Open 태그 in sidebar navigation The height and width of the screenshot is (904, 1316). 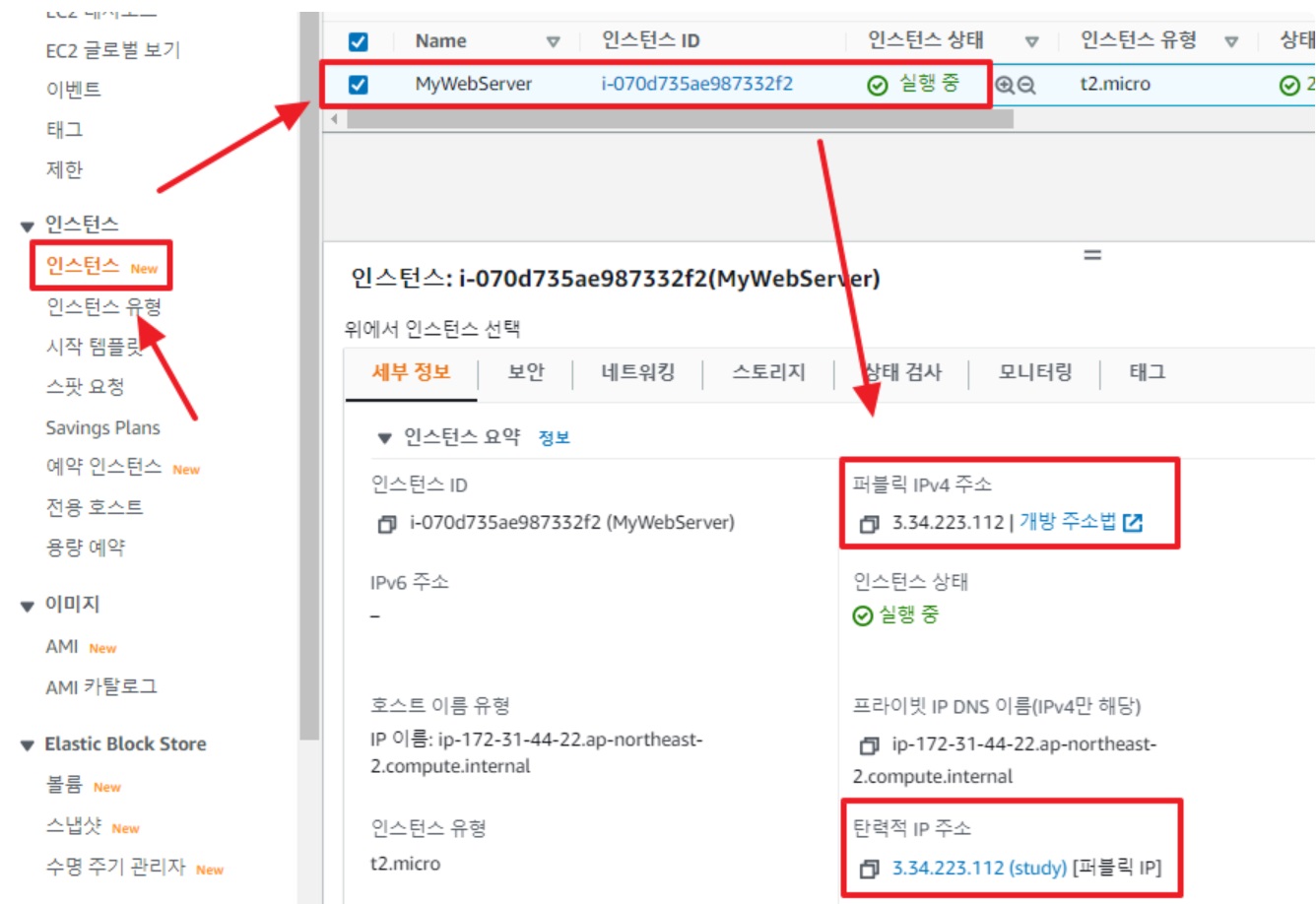tap(64, 129)
